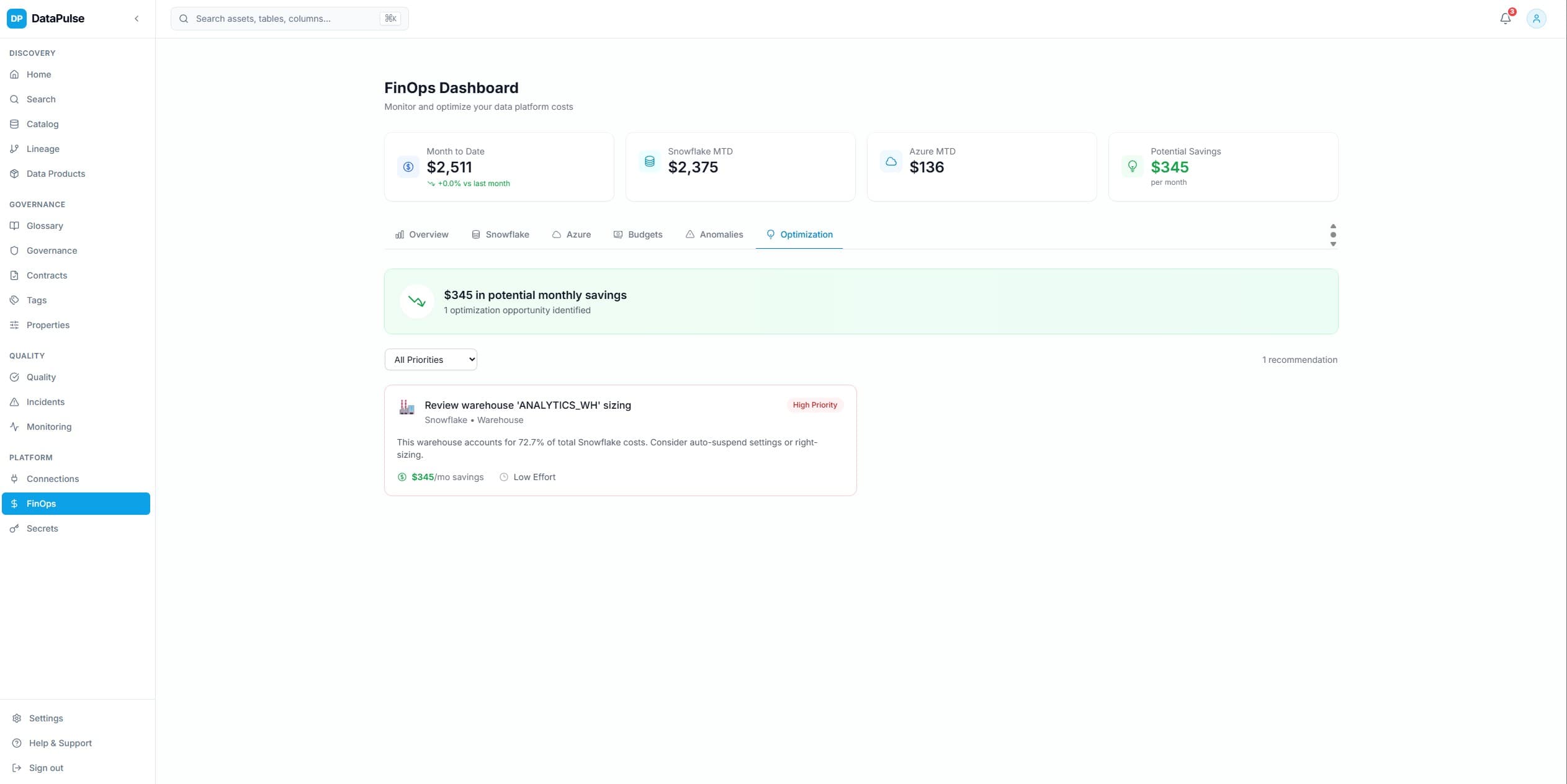Select the Secrets key icon
Screen dimensions: 1567x784
14,528
